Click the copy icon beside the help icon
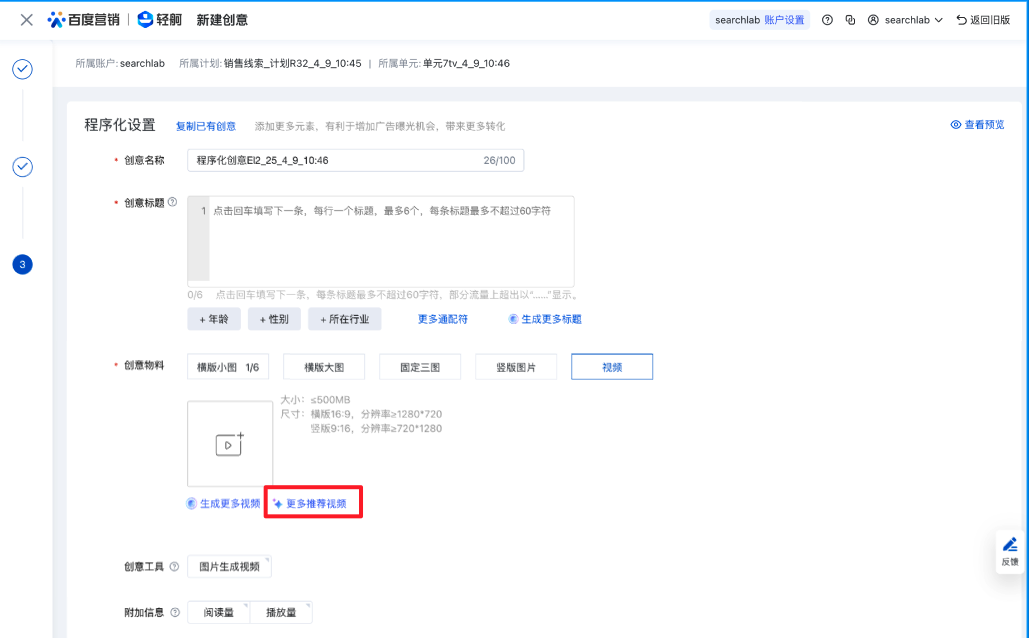The height and width of the screenshot is (638, 1029). tap(850, 20)
